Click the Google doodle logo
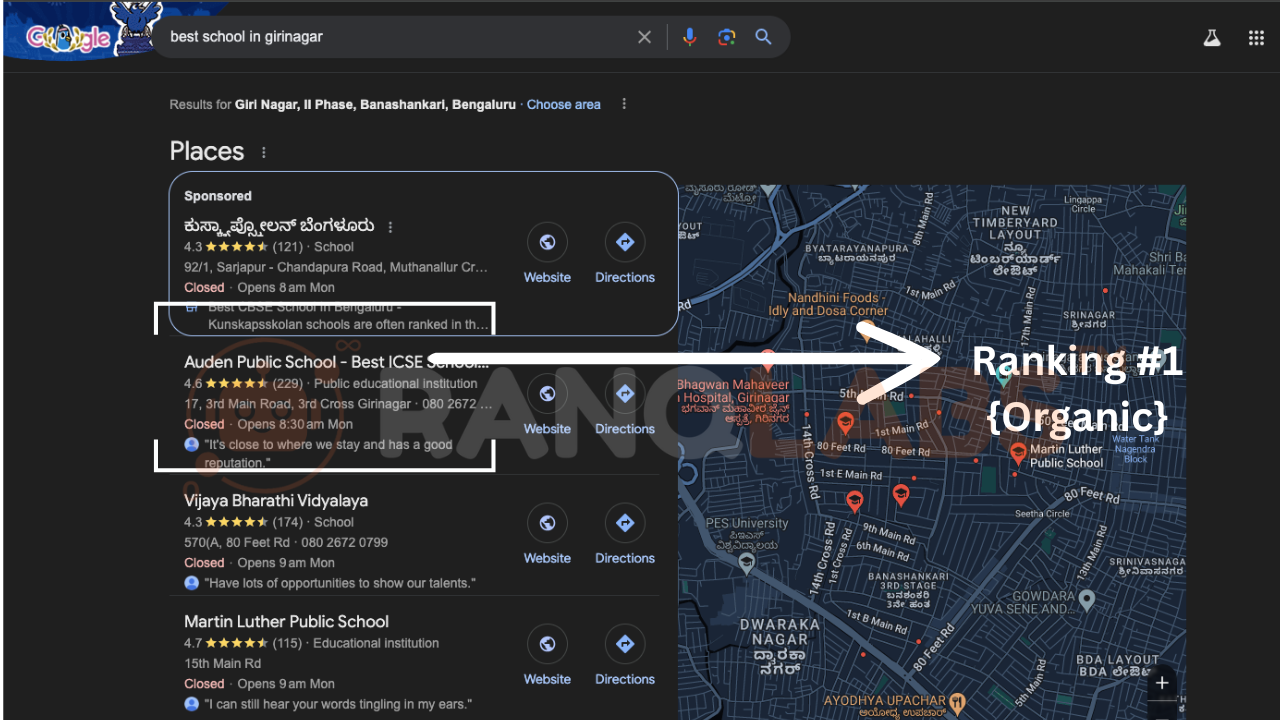This screenshot has width=1280, height=720. pyautogui.click(x=68, y=37)
